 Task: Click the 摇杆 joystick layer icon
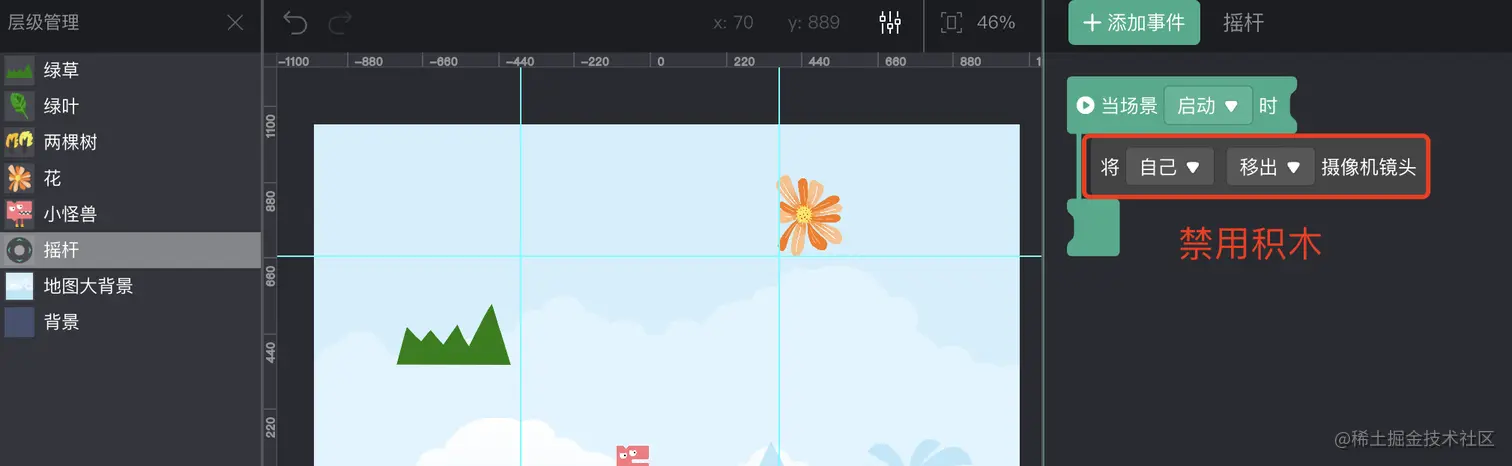point(19,250)
